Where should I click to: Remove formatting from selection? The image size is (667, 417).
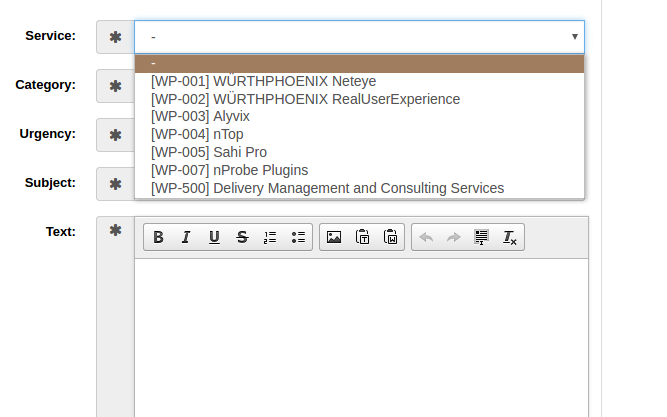point(510,237)
